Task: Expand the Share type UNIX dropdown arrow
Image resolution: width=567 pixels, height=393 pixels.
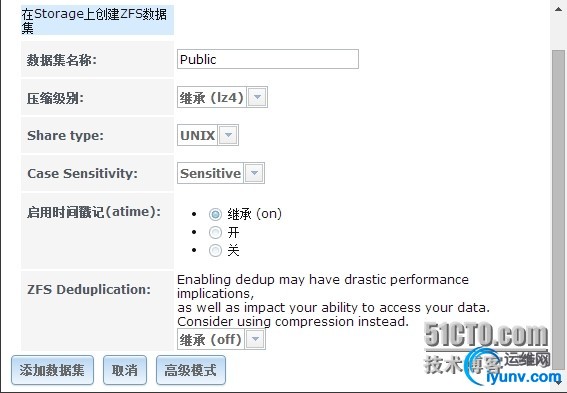Action: tap(228, 135)
